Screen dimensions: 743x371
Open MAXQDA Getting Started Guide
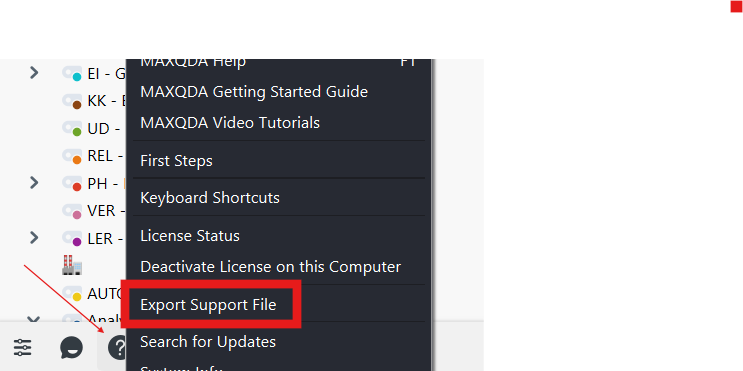(x=254, y=91)
